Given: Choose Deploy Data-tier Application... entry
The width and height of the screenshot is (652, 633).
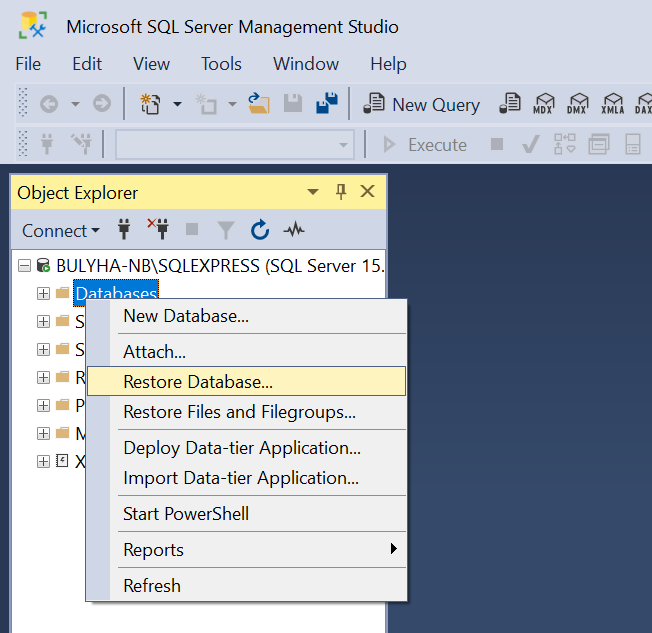Looking at the screenshot, I should (x=247, y=448).
